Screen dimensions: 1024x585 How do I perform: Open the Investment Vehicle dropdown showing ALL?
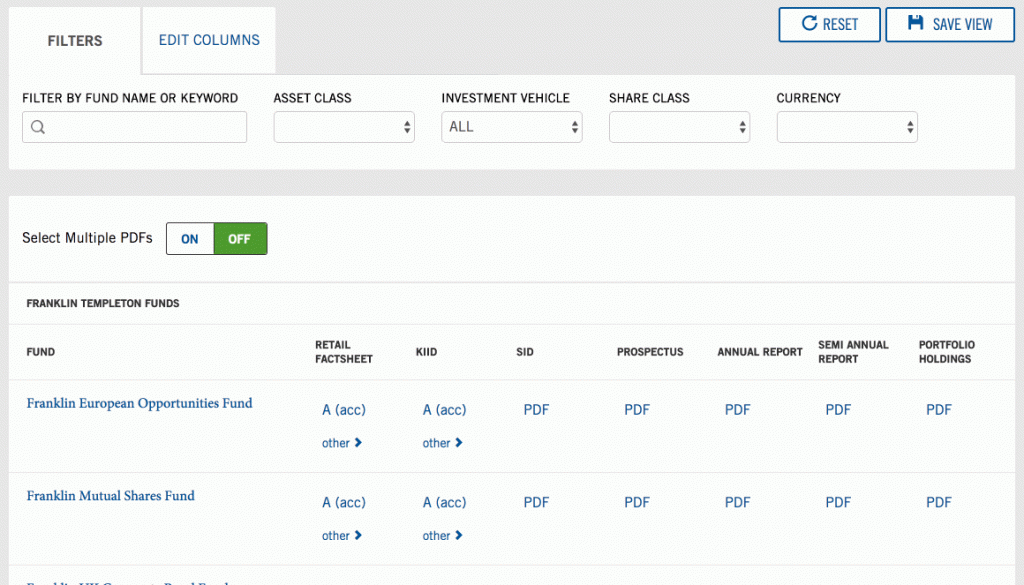512,127
